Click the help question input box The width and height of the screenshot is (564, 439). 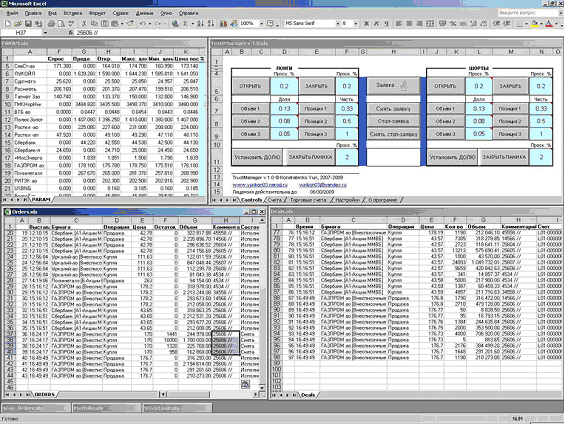(527, 13)
